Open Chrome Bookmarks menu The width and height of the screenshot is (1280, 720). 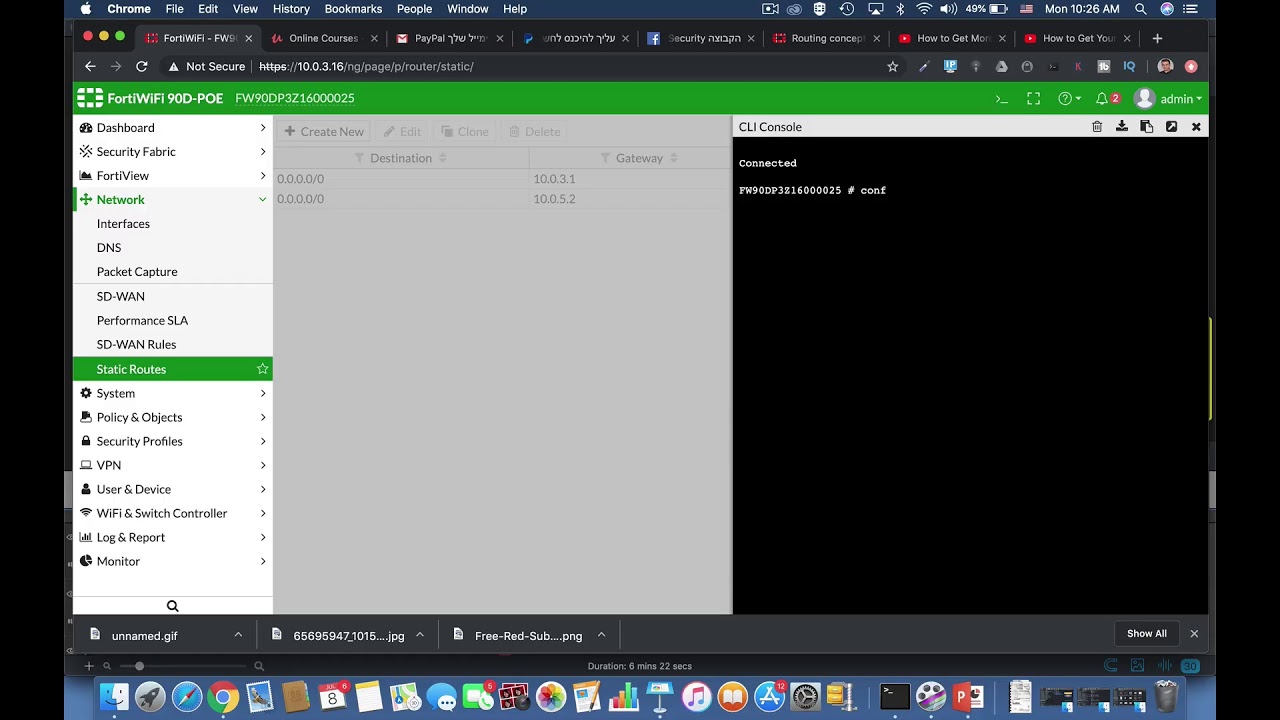click(353, 9)
